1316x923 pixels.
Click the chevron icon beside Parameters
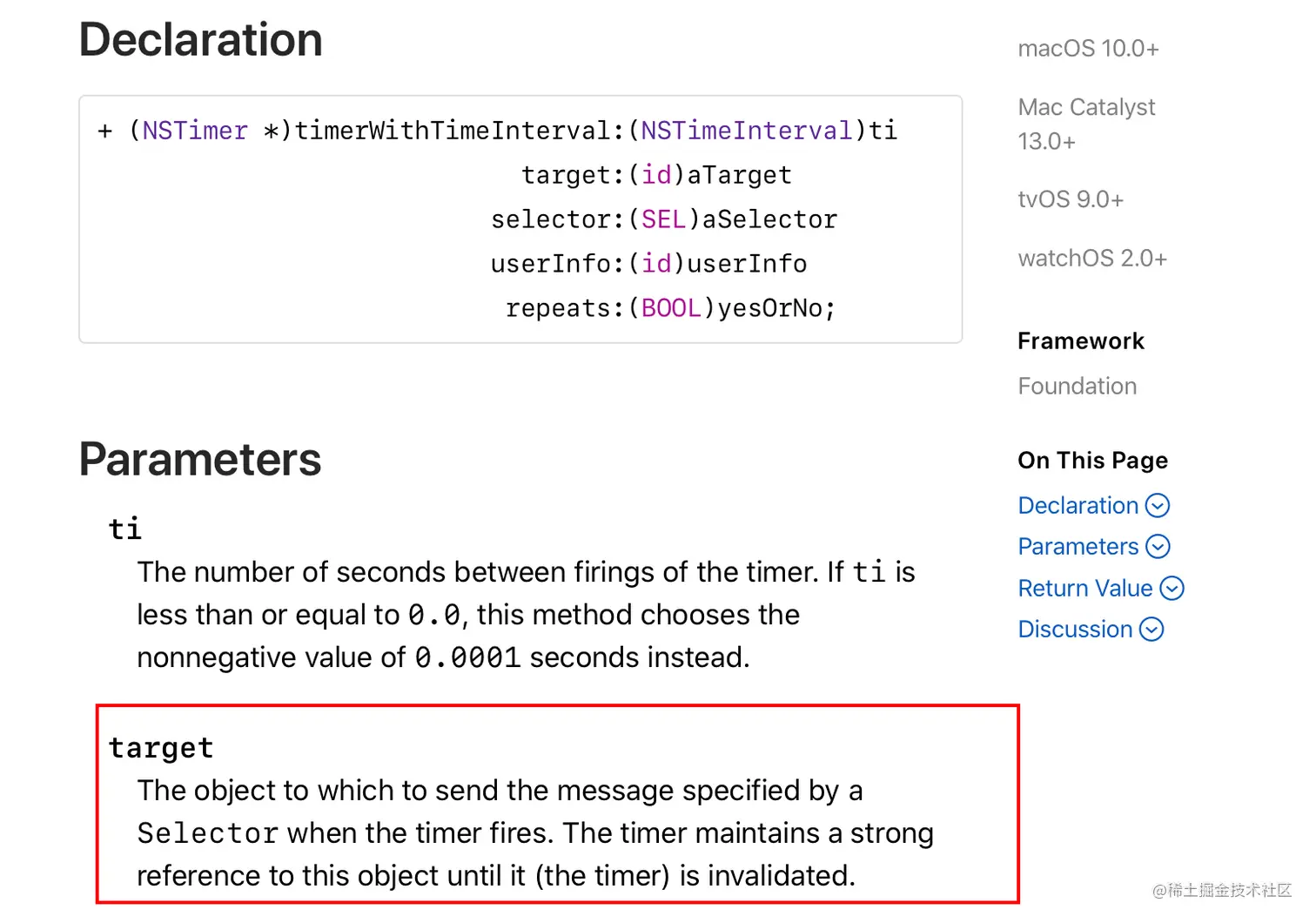click(x=1158, y=547)
